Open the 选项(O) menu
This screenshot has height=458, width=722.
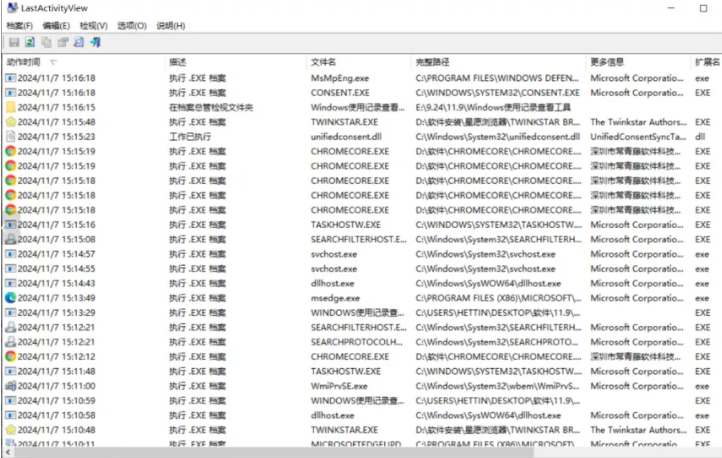131,25
